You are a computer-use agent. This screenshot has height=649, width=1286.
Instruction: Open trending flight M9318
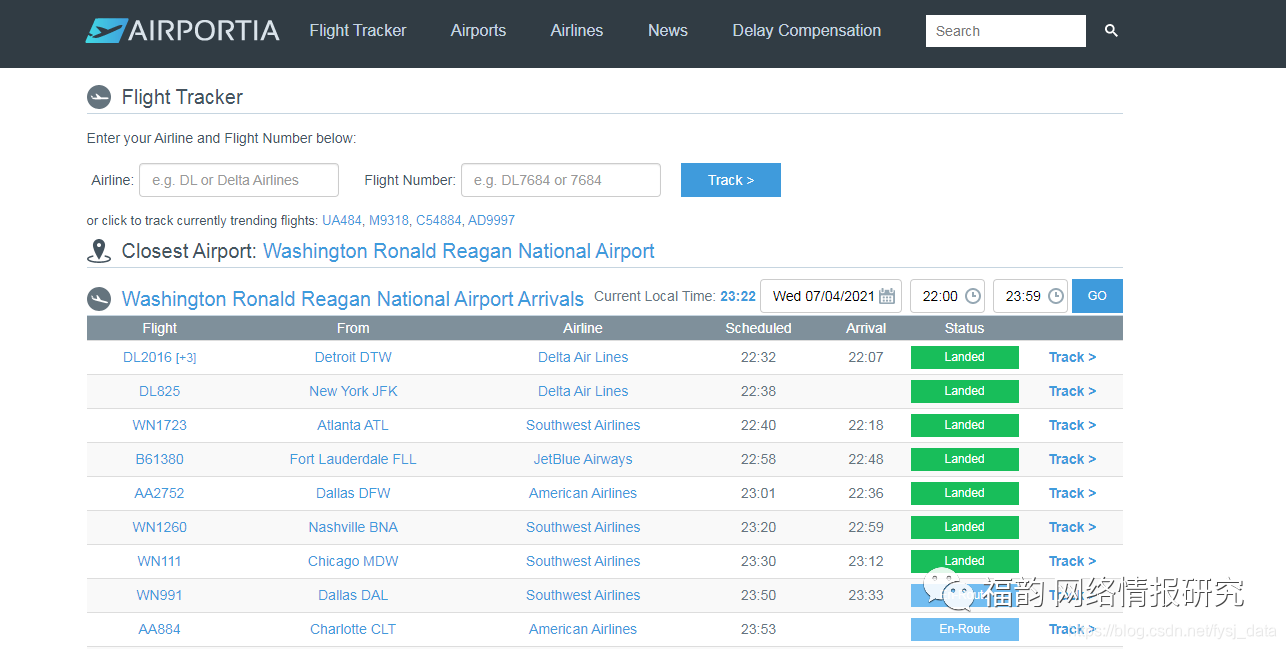tap(389, 220)
